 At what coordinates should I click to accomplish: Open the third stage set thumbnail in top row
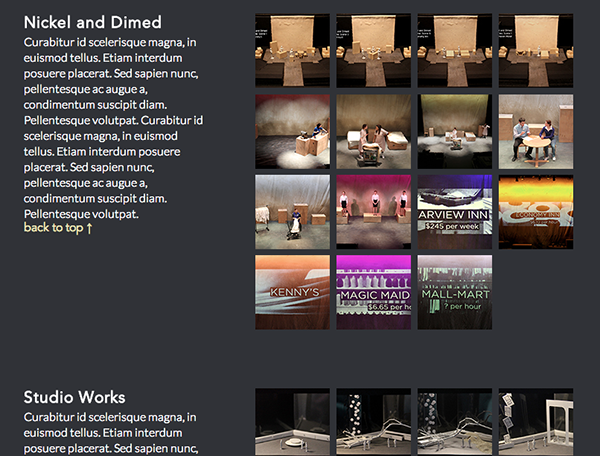click(x=454, y=50)
